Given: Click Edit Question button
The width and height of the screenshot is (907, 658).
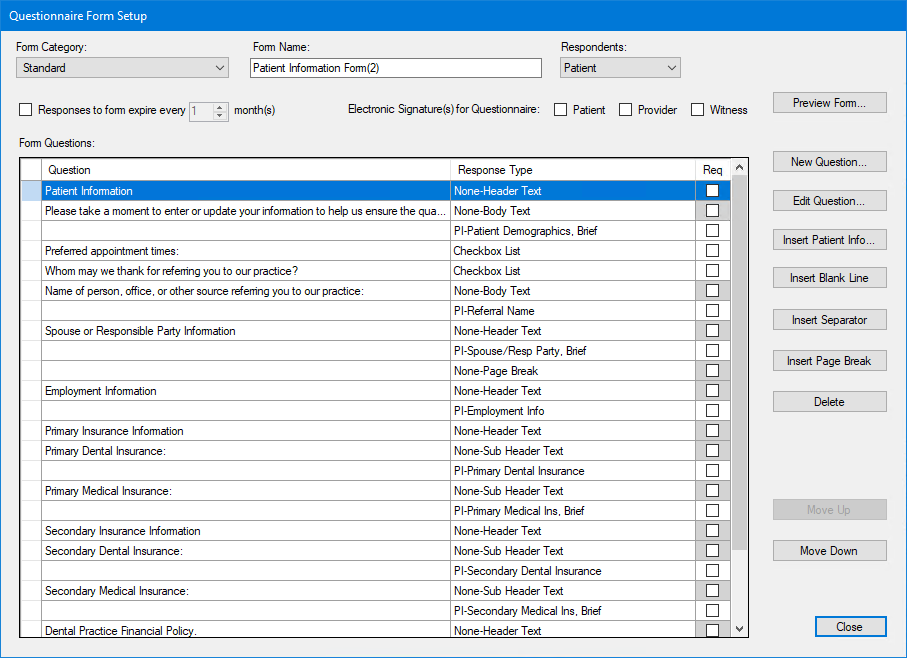Looking at the screenshot, I should tap(829, 201).
